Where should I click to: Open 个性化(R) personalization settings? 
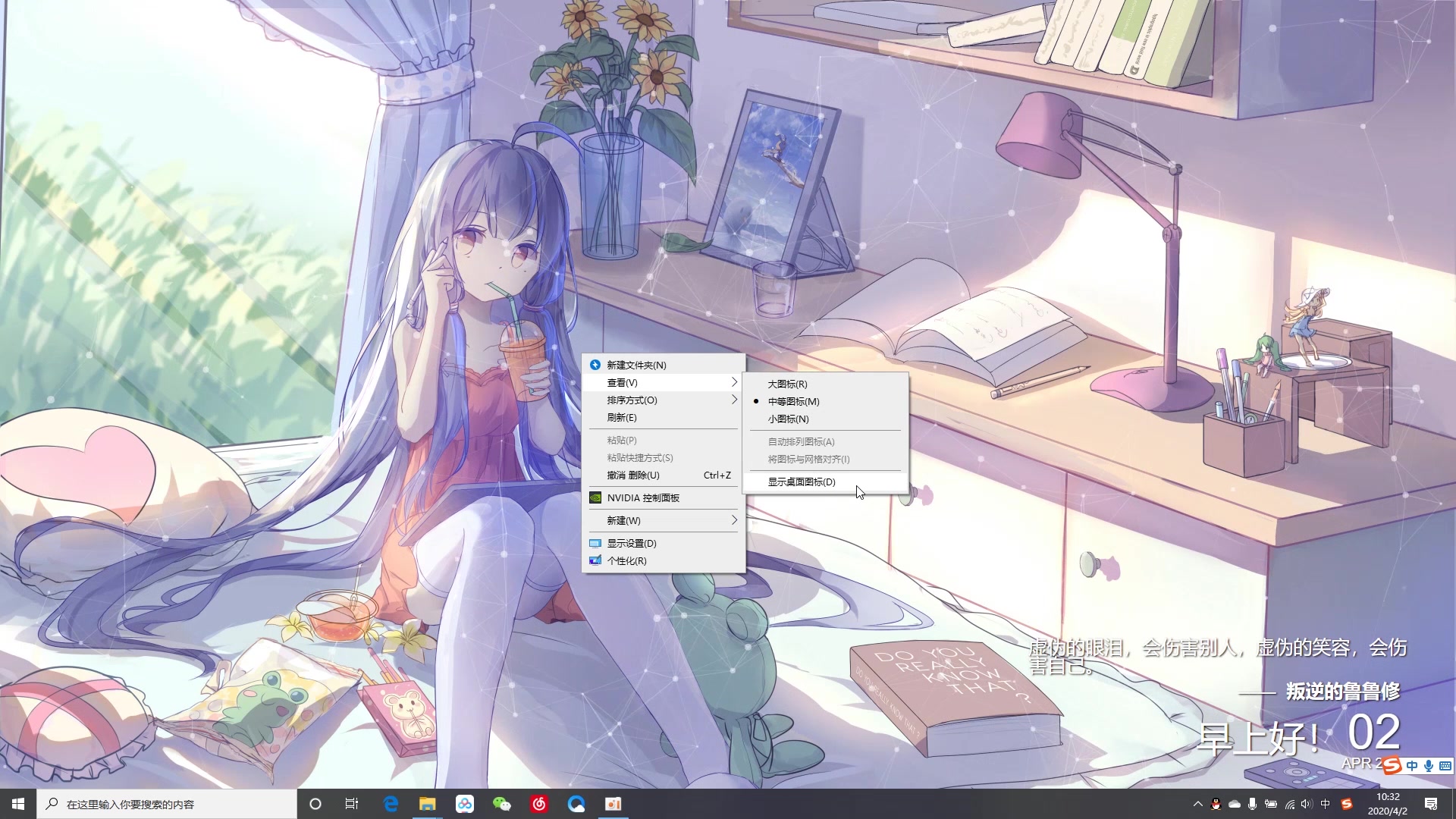626,560
